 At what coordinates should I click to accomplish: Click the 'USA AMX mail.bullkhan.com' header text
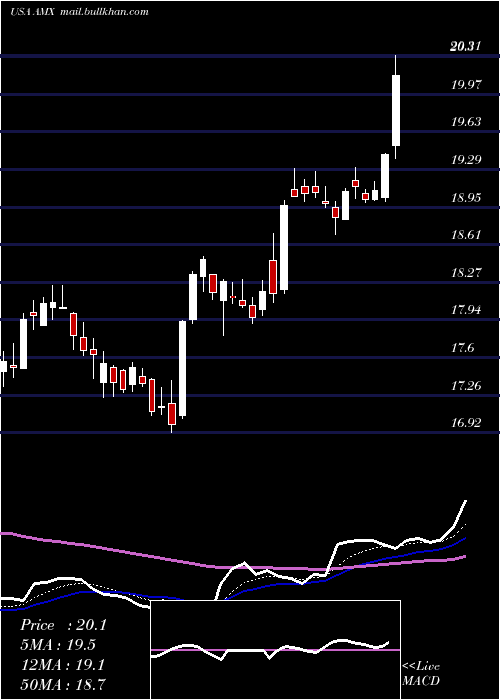click(79, 12)
